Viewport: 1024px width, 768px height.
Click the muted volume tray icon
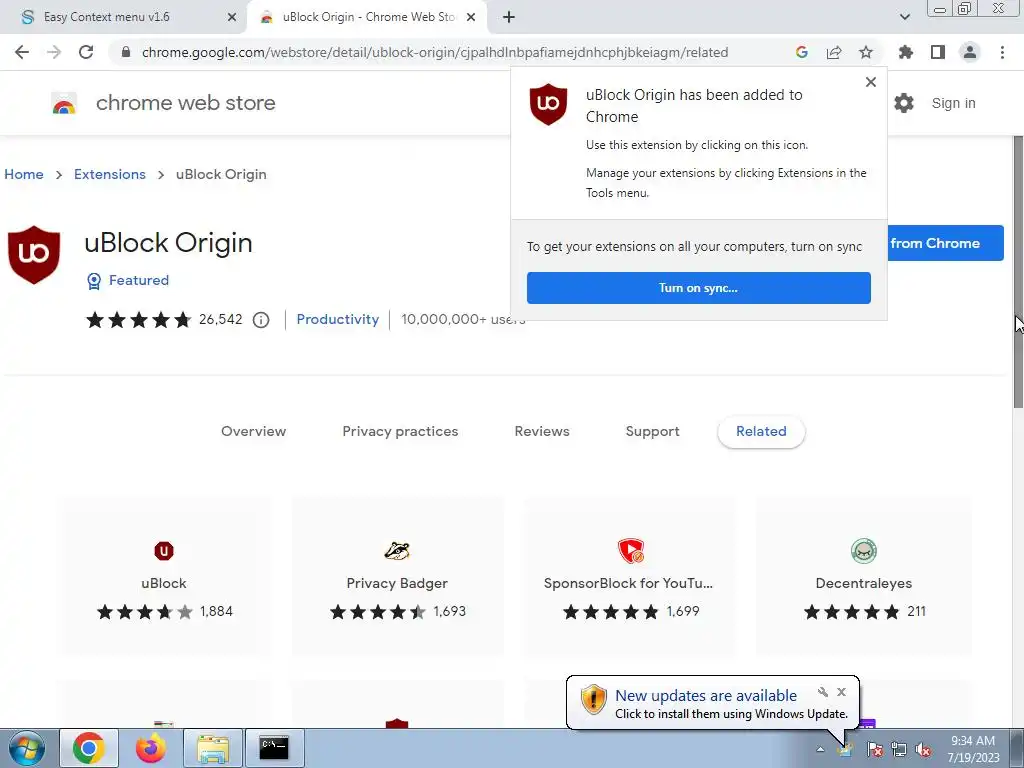pos(923,750)
